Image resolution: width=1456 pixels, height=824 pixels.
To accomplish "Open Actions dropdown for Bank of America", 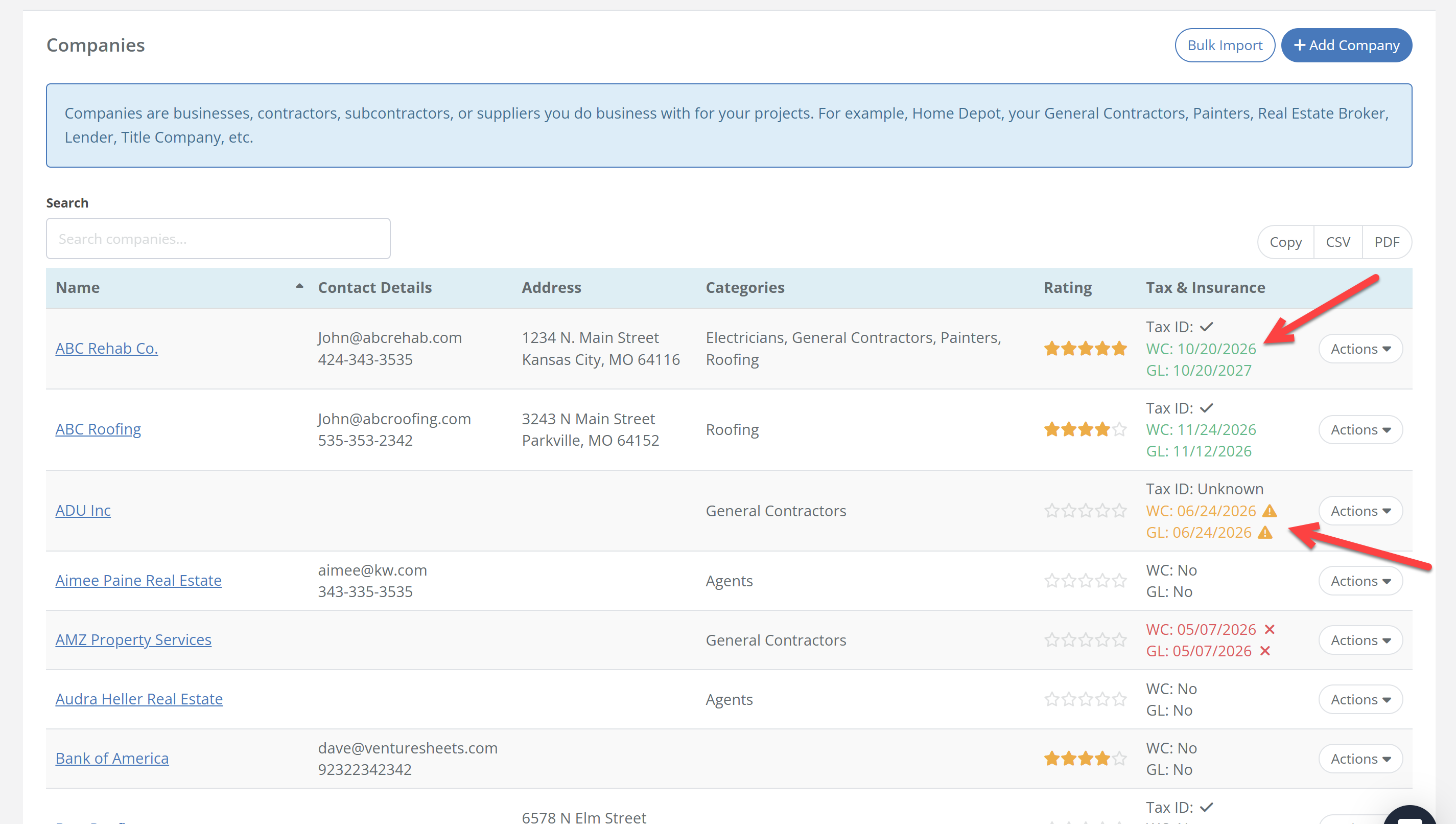I will click(x=1360, y=759).
